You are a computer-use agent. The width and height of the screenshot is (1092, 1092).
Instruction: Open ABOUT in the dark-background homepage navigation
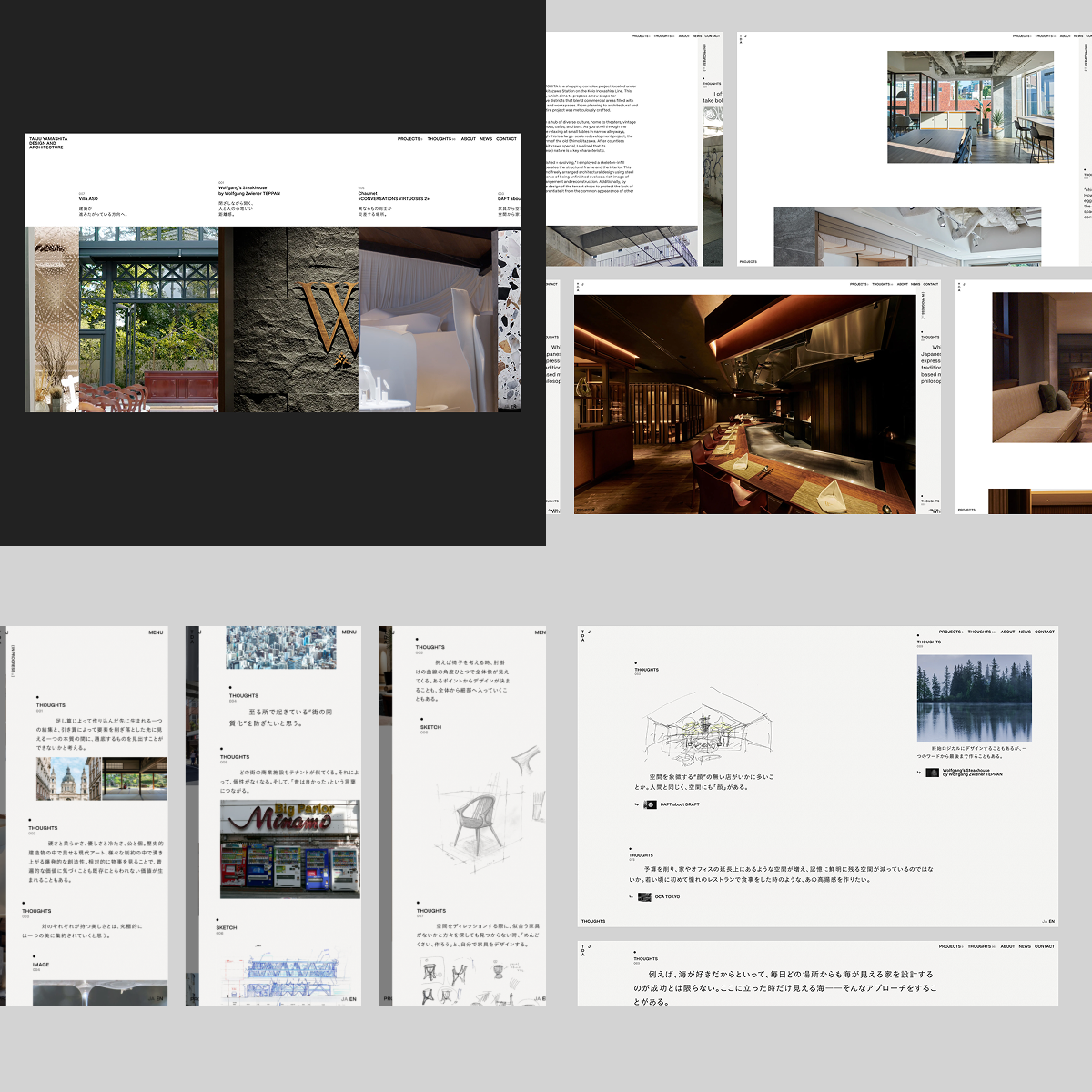point(468,139)
